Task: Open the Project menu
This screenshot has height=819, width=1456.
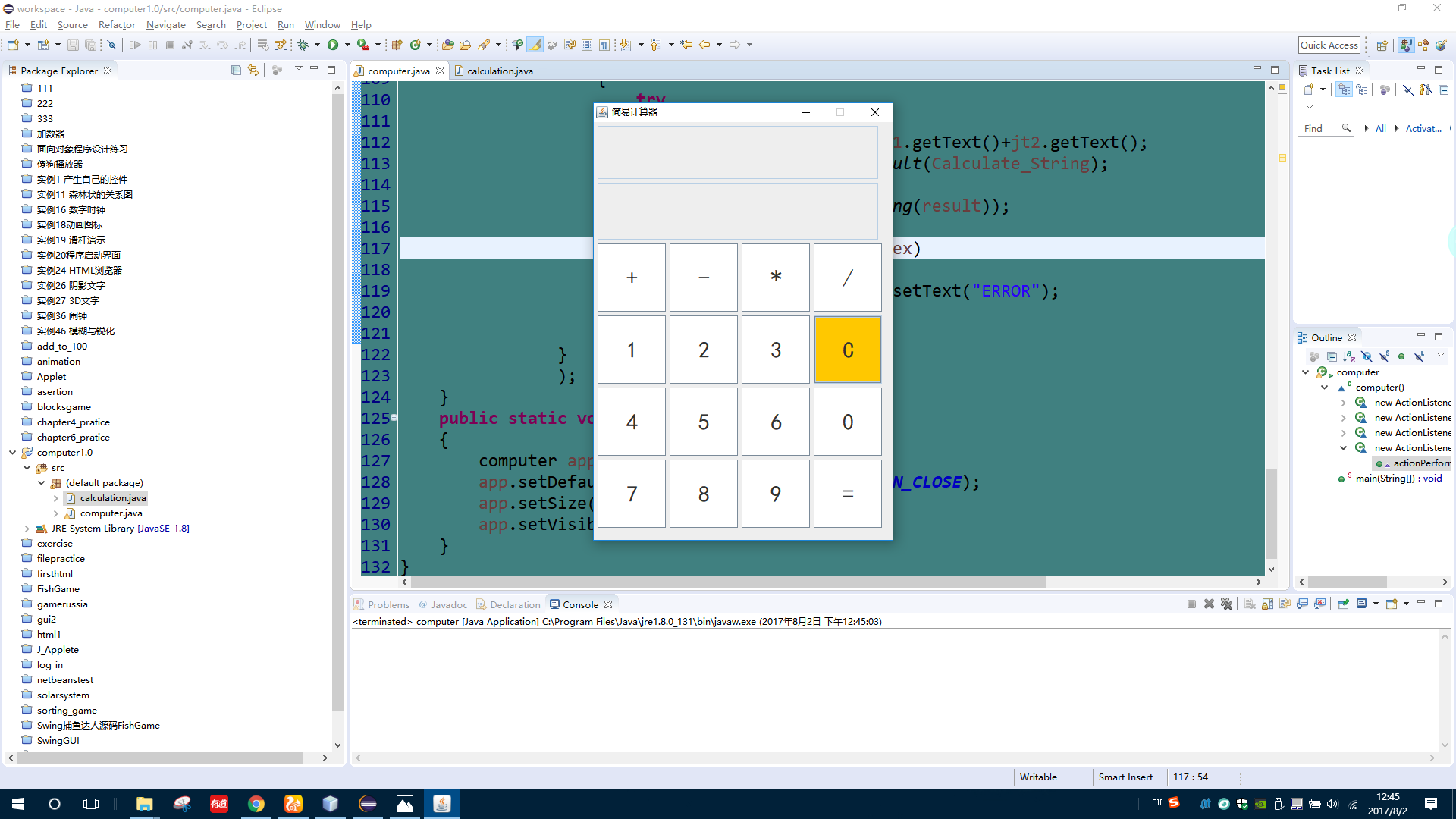Action: [252, 24]
